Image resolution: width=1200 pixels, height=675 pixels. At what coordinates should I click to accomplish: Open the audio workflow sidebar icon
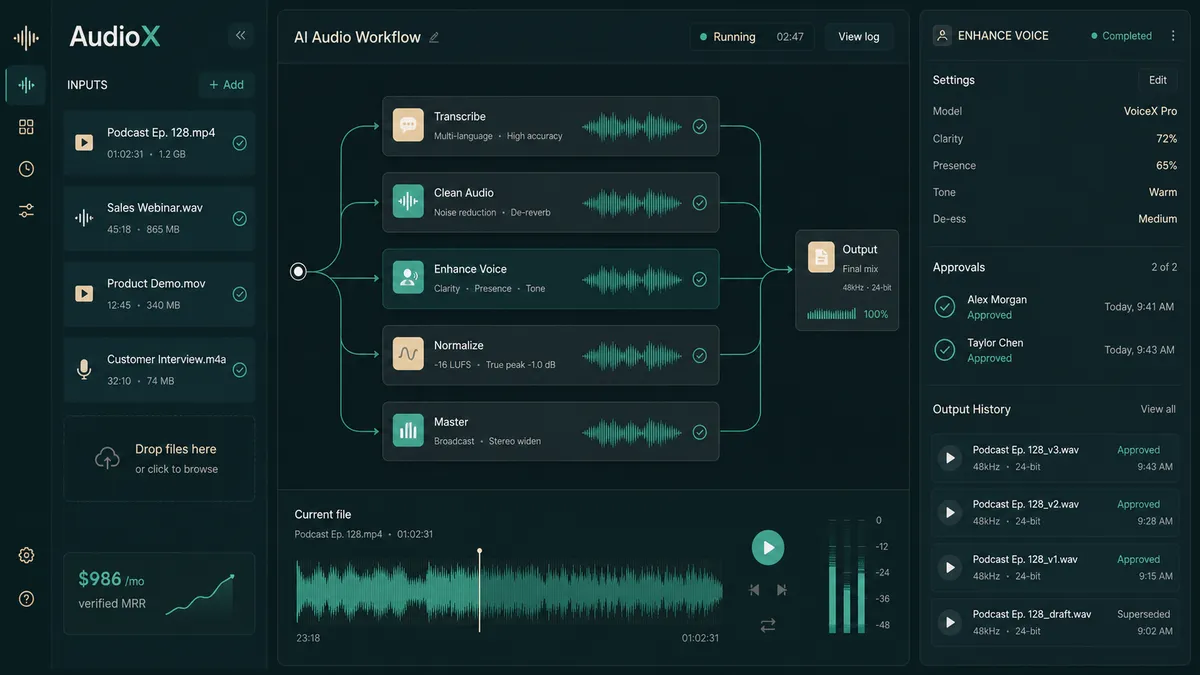pyautogui.click(x=26, y=86)
